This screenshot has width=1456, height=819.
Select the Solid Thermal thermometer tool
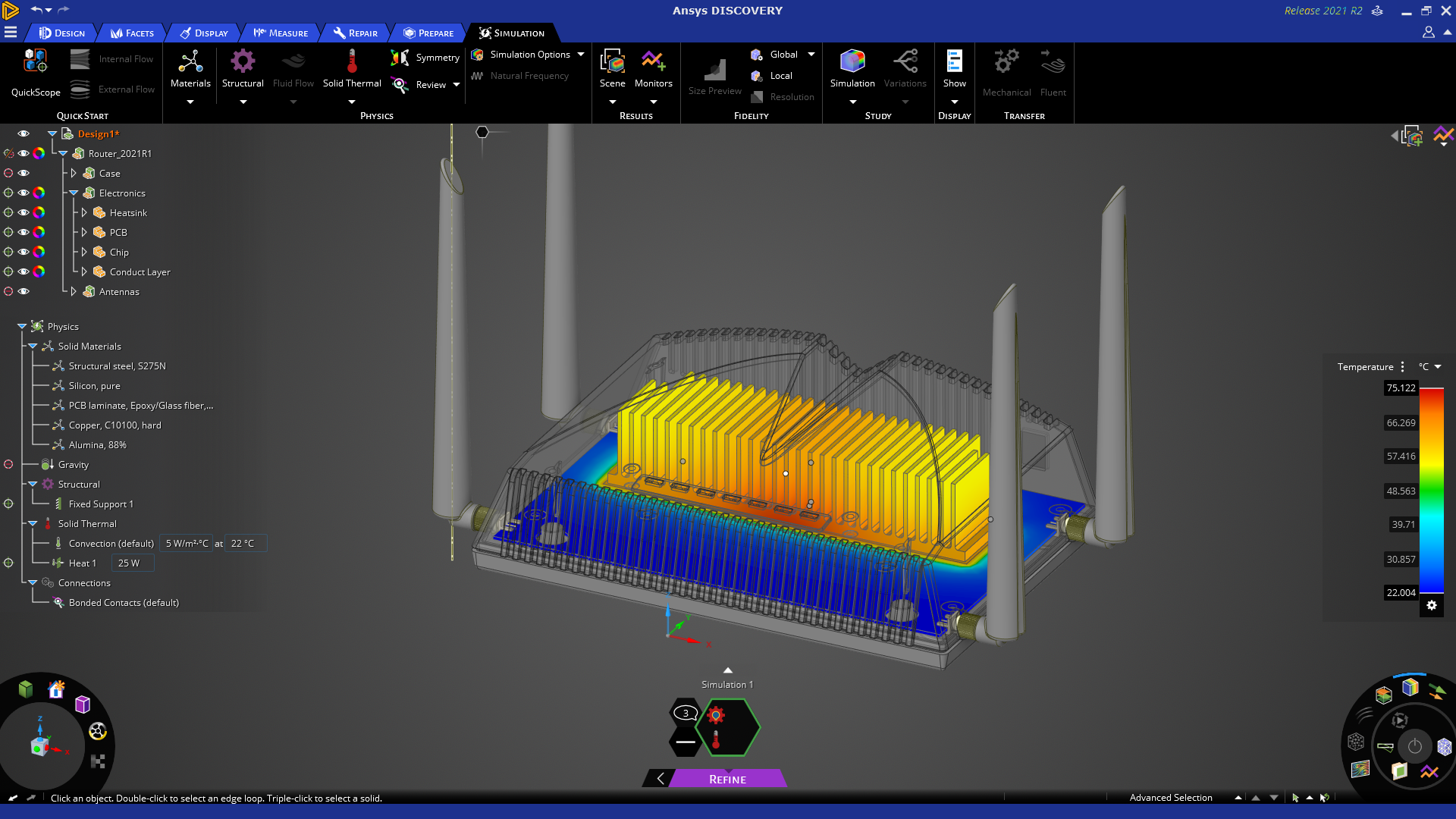pos(352,62)
